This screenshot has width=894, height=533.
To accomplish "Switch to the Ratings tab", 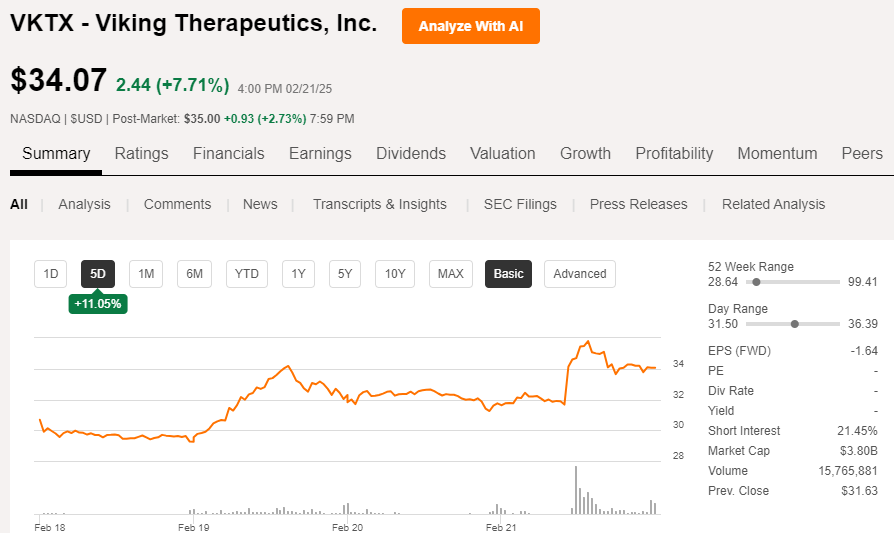I will pyautogui.click(x=141, y=153).
